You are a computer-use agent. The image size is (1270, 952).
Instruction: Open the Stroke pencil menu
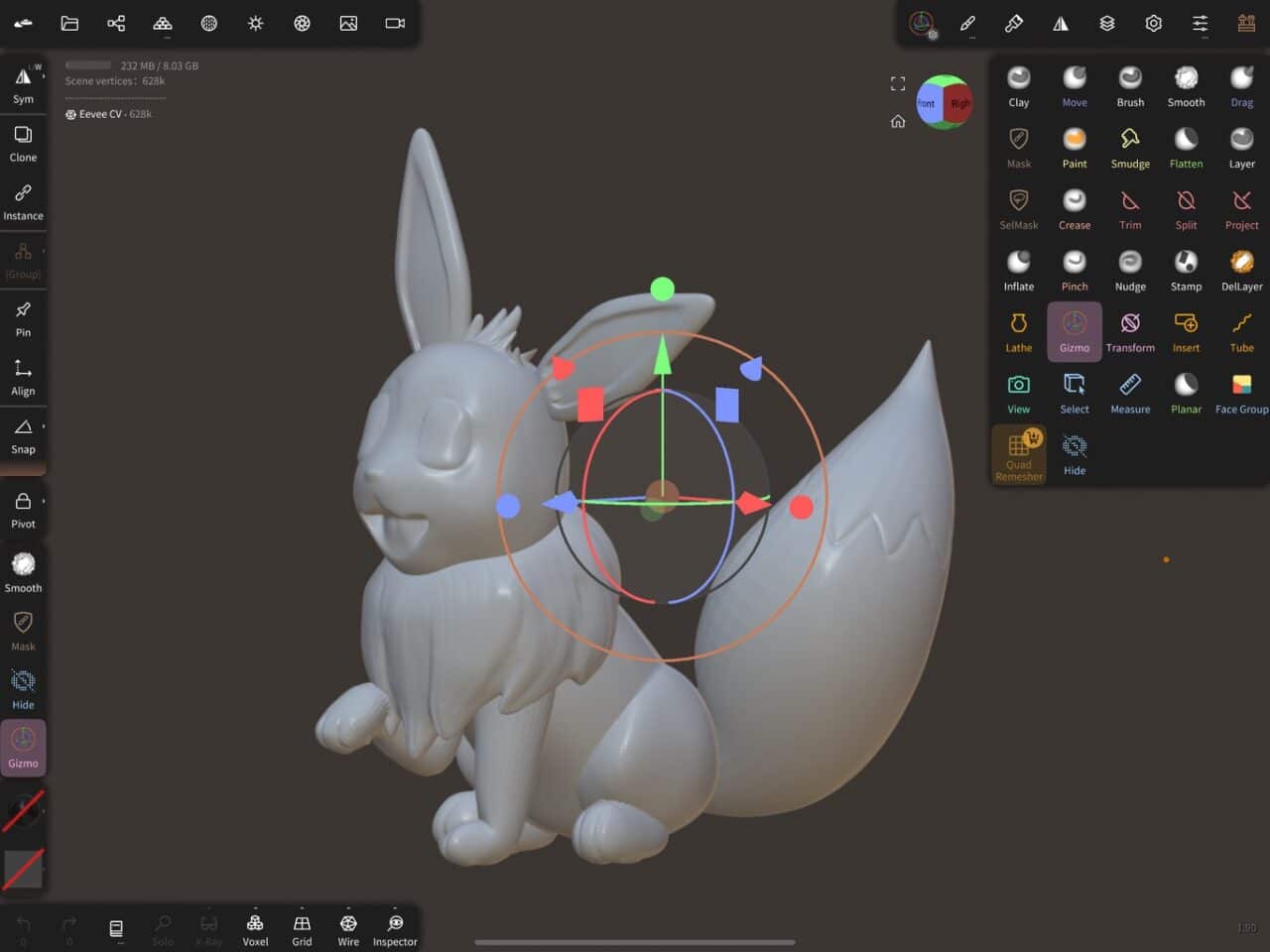[967, 23]
